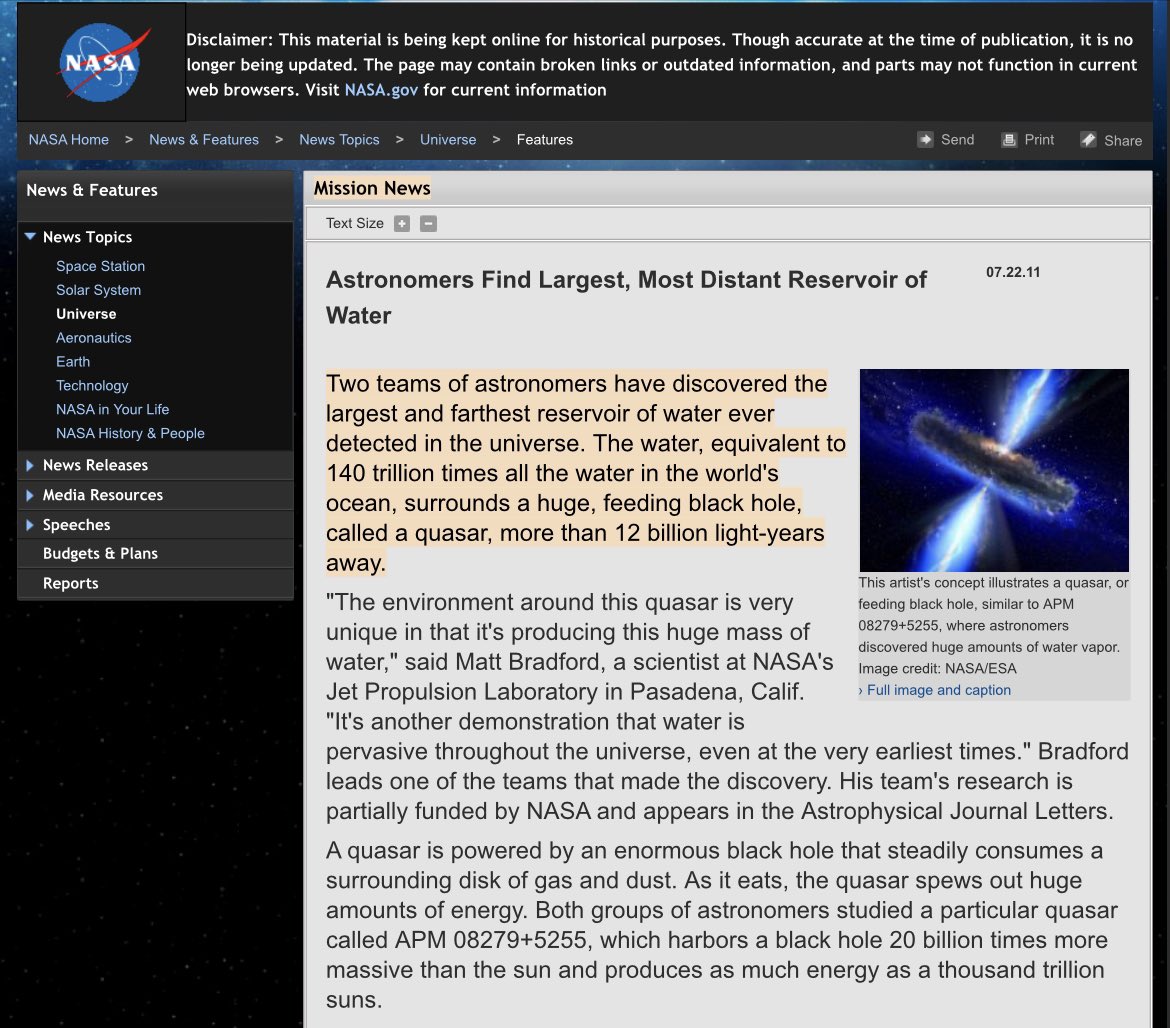
Task: Click the Send arrow icon
Action: pos(925,140)
